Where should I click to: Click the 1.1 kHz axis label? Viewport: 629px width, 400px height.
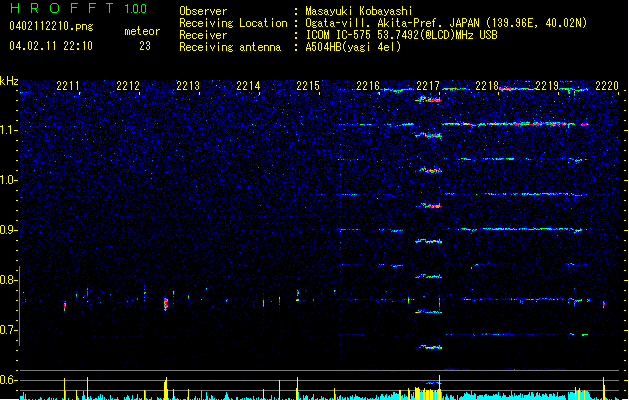[x=9, y=130]
